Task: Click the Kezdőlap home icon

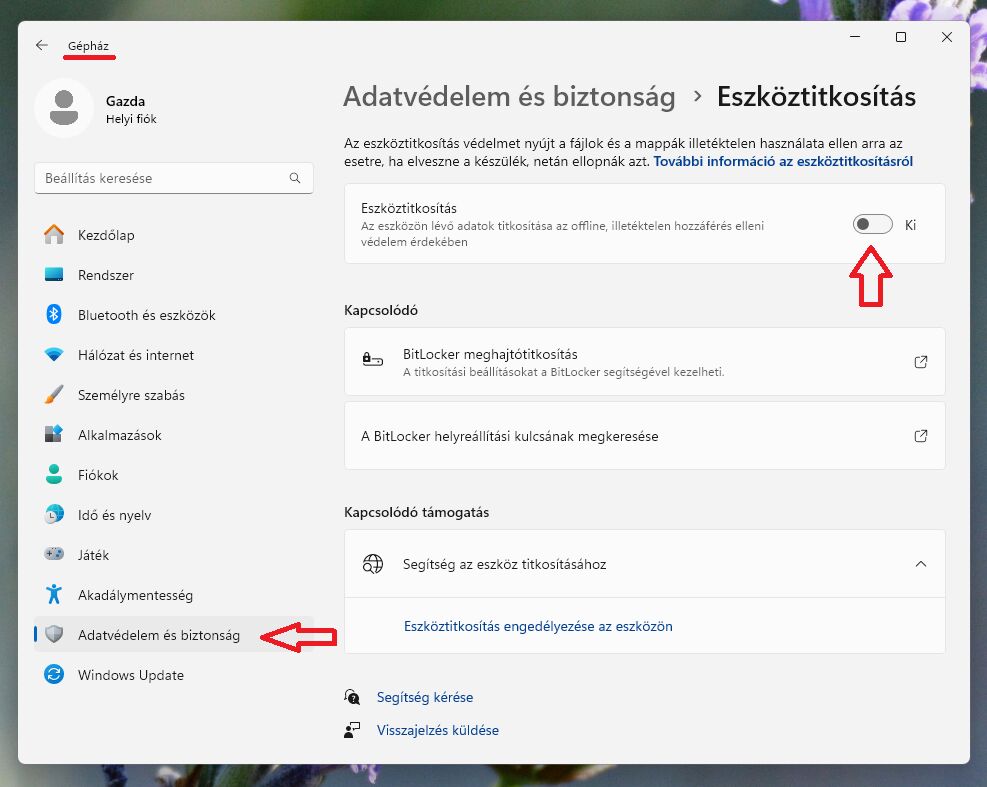Action: click(54, 234)
